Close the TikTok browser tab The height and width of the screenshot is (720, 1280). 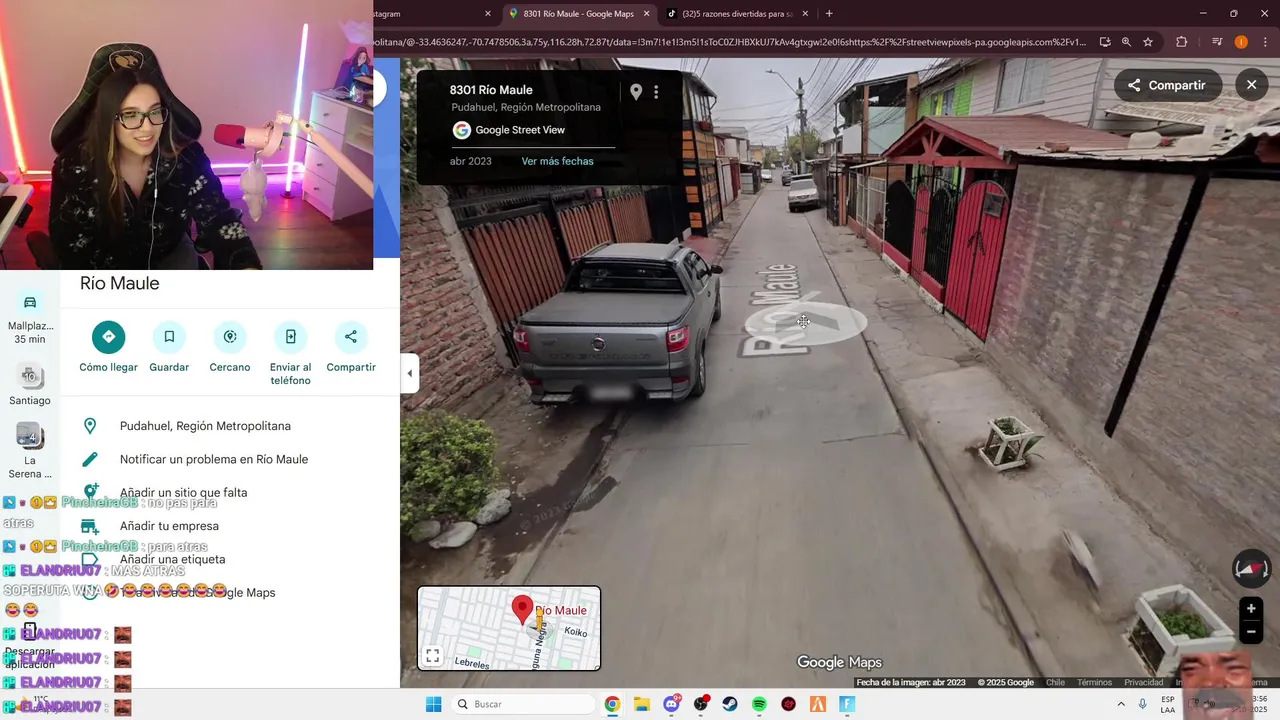804,14
